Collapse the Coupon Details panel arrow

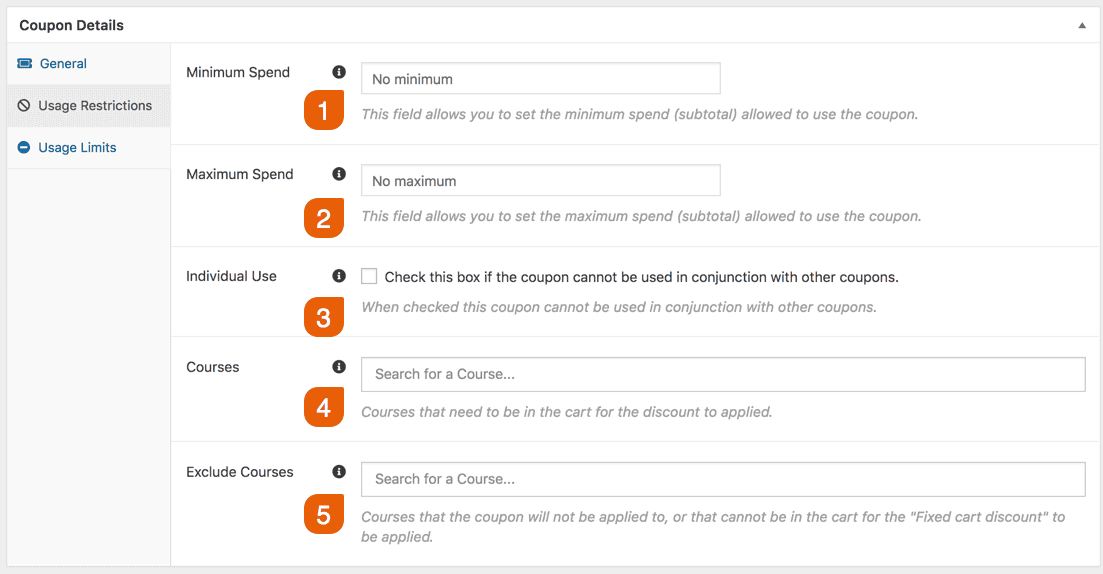(1082, 25)
